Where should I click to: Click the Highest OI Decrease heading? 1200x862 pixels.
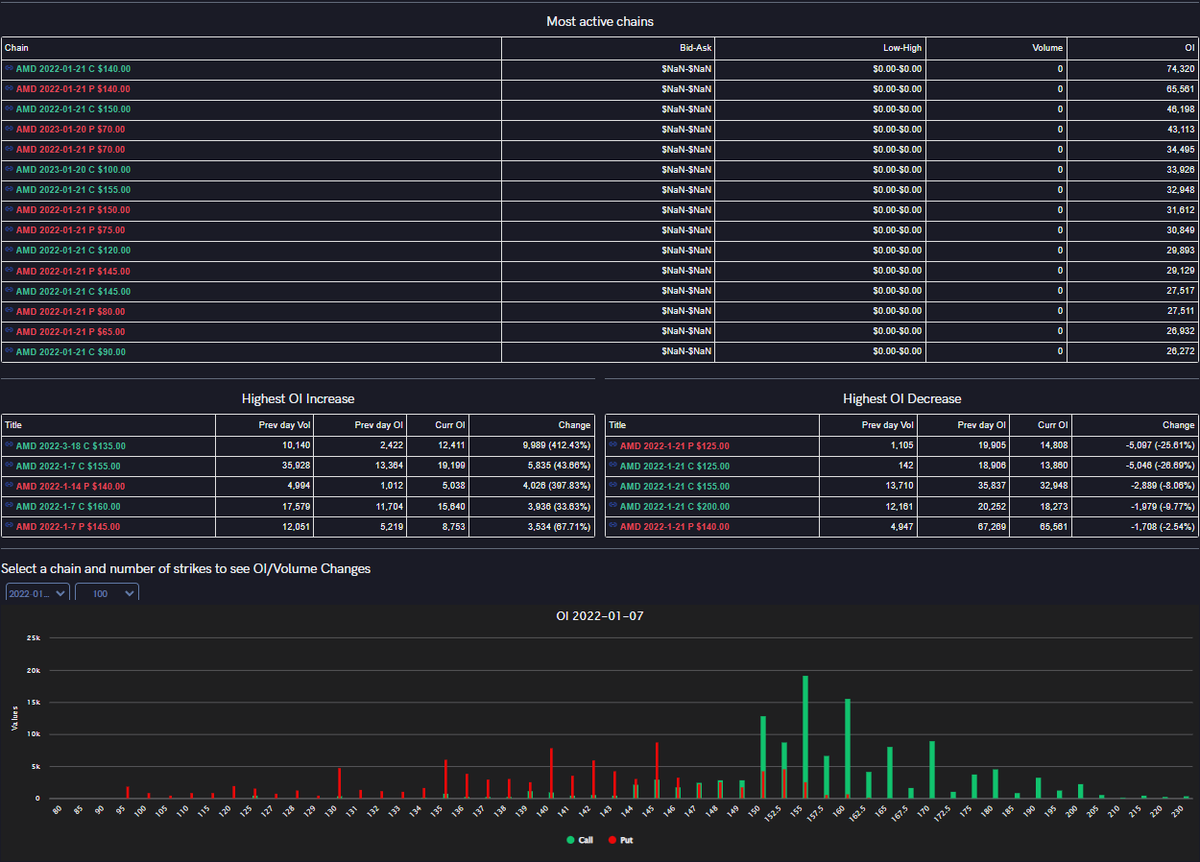[902, 399]
